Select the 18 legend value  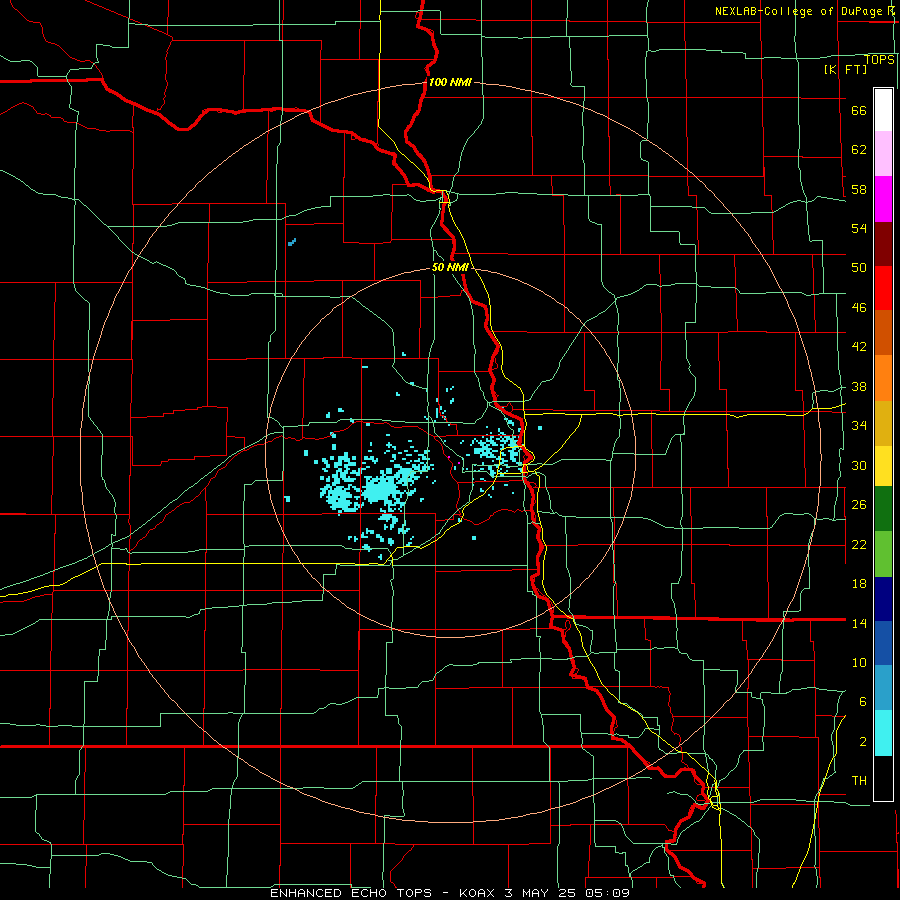tap(859, 583)
